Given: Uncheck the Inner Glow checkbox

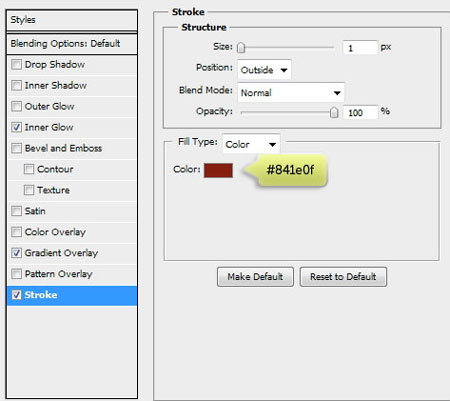Looking at the screenshot, I should 16,127.
